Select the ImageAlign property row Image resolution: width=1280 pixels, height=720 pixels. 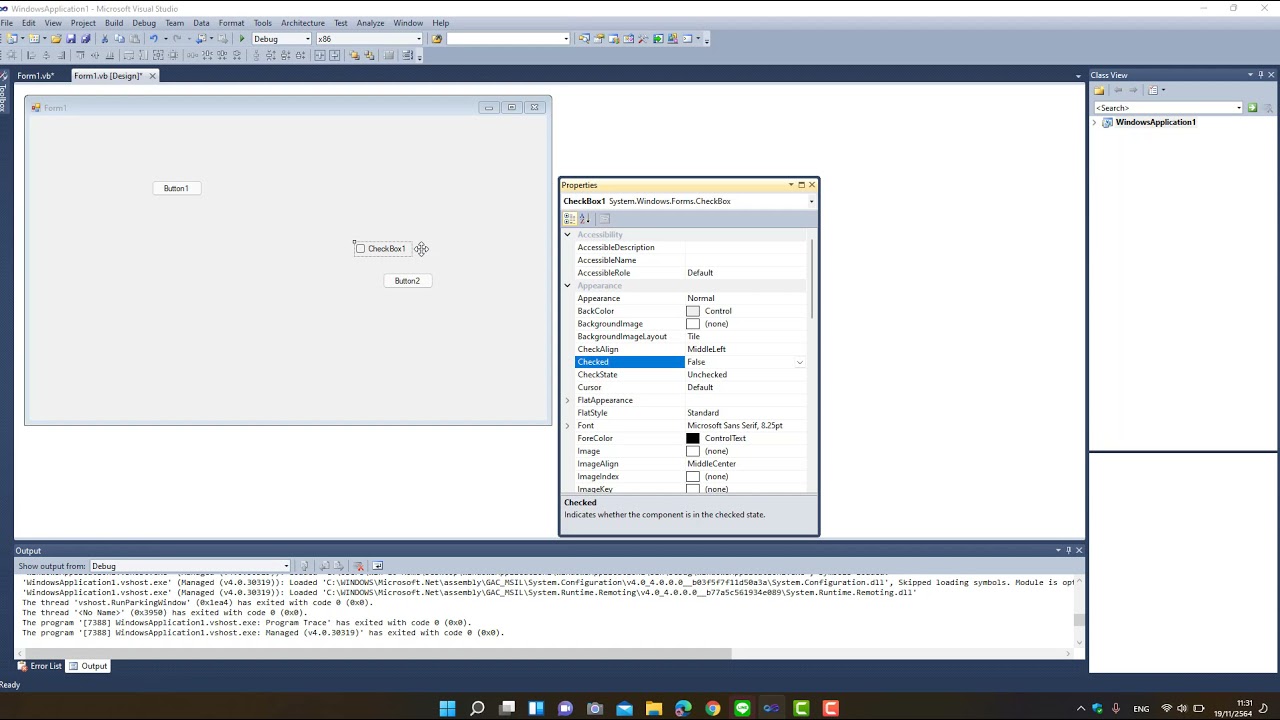(x=691, y=464)
